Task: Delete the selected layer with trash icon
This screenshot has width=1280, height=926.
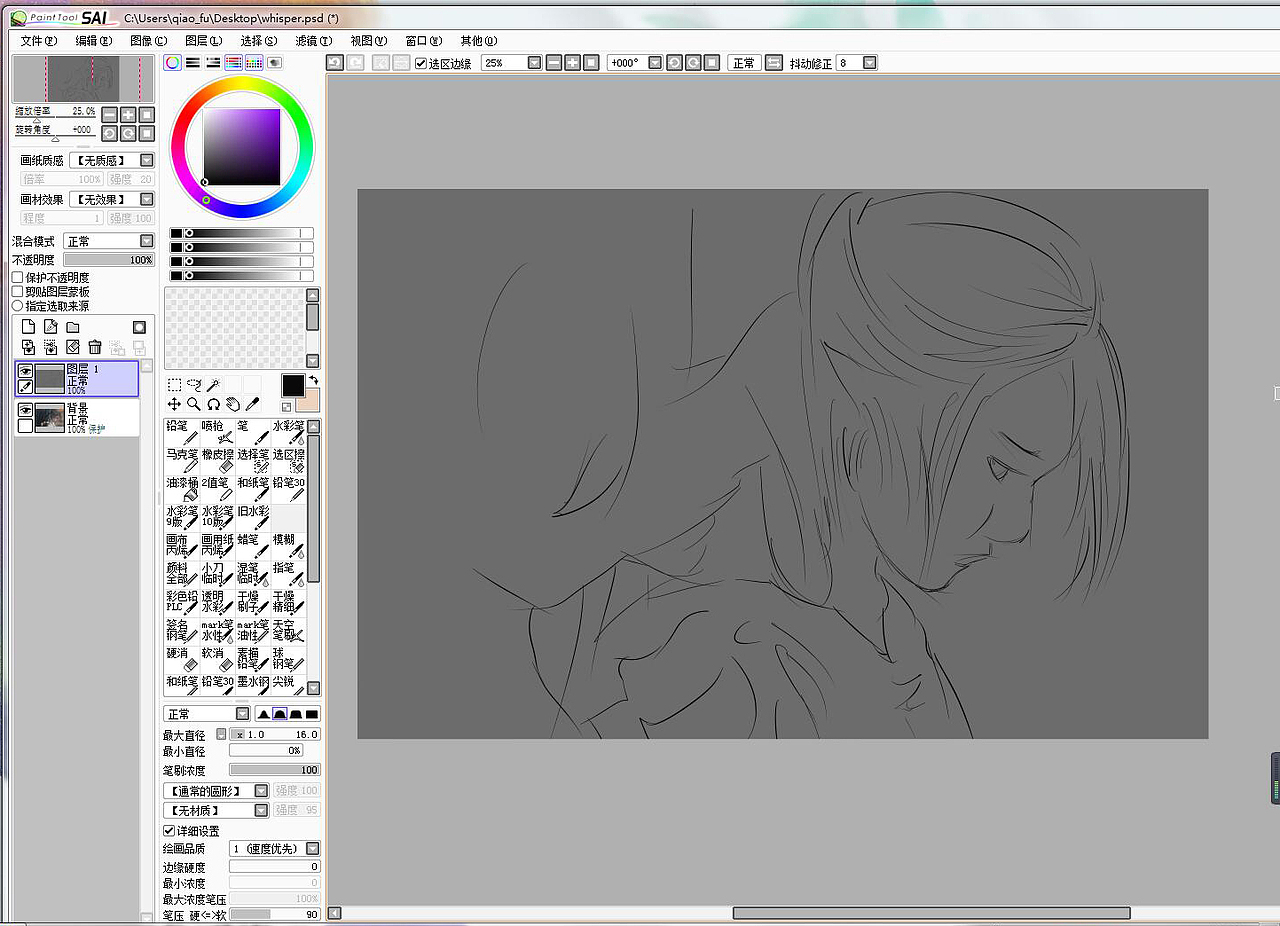Action: point(95,347)
